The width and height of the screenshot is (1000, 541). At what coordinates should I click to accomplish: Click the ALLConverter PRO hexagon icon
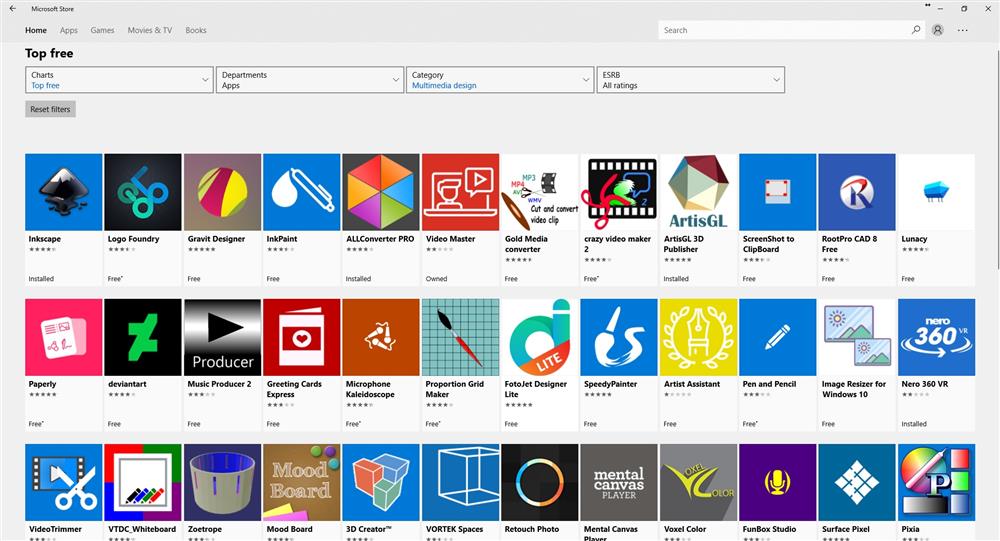381,192
